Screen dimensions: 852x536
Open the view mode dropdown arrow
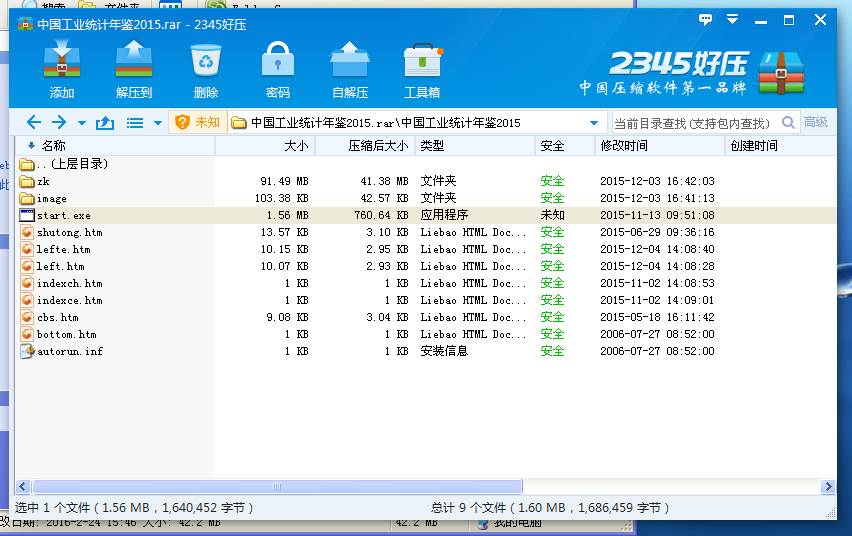point(158,123)
